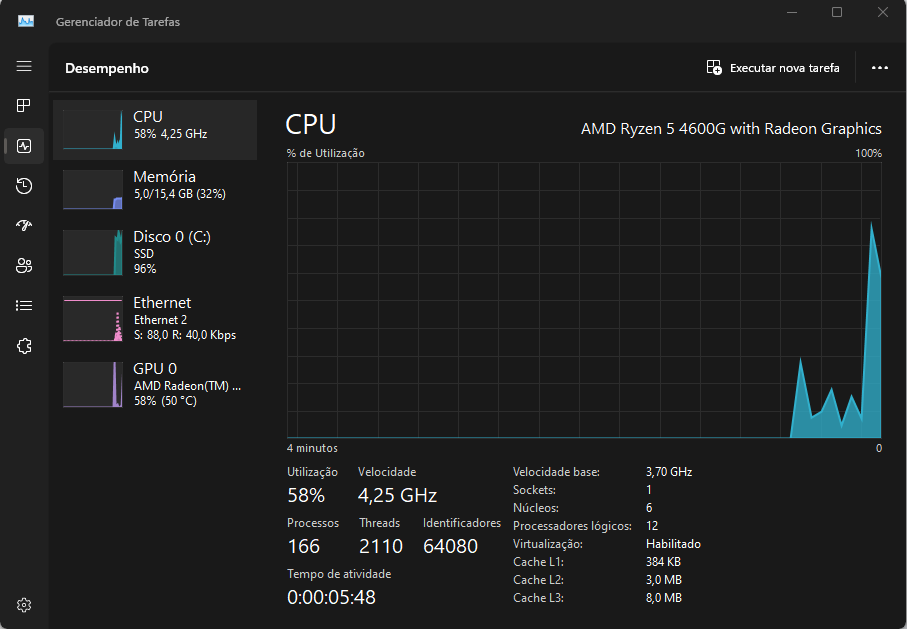The width and height of the screenshot is (907, 629).
Task: Select the Memória performance item
Action: coord(155,189)
